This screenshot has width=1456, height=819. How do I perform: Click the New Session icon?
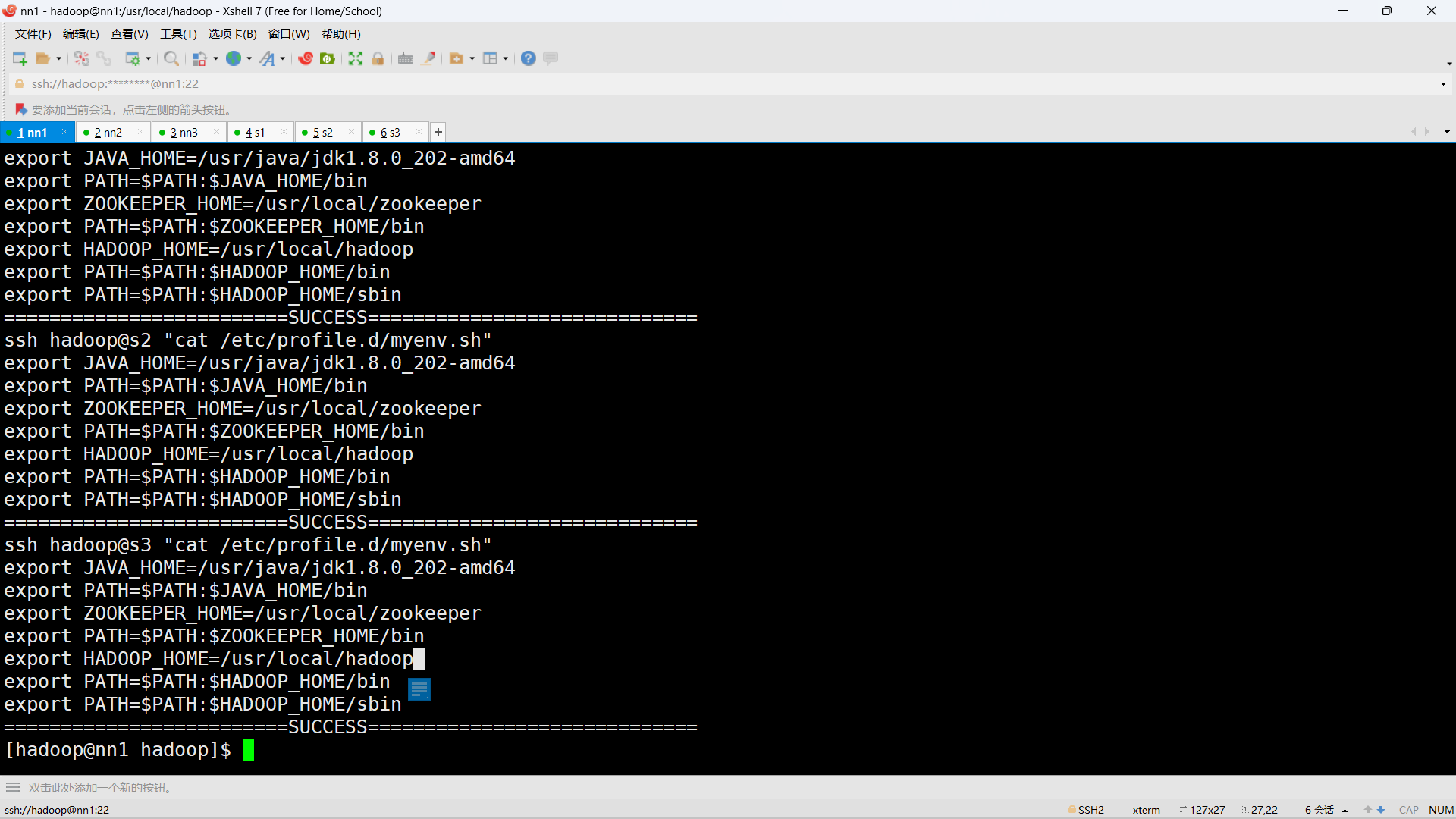click(20, 58)
